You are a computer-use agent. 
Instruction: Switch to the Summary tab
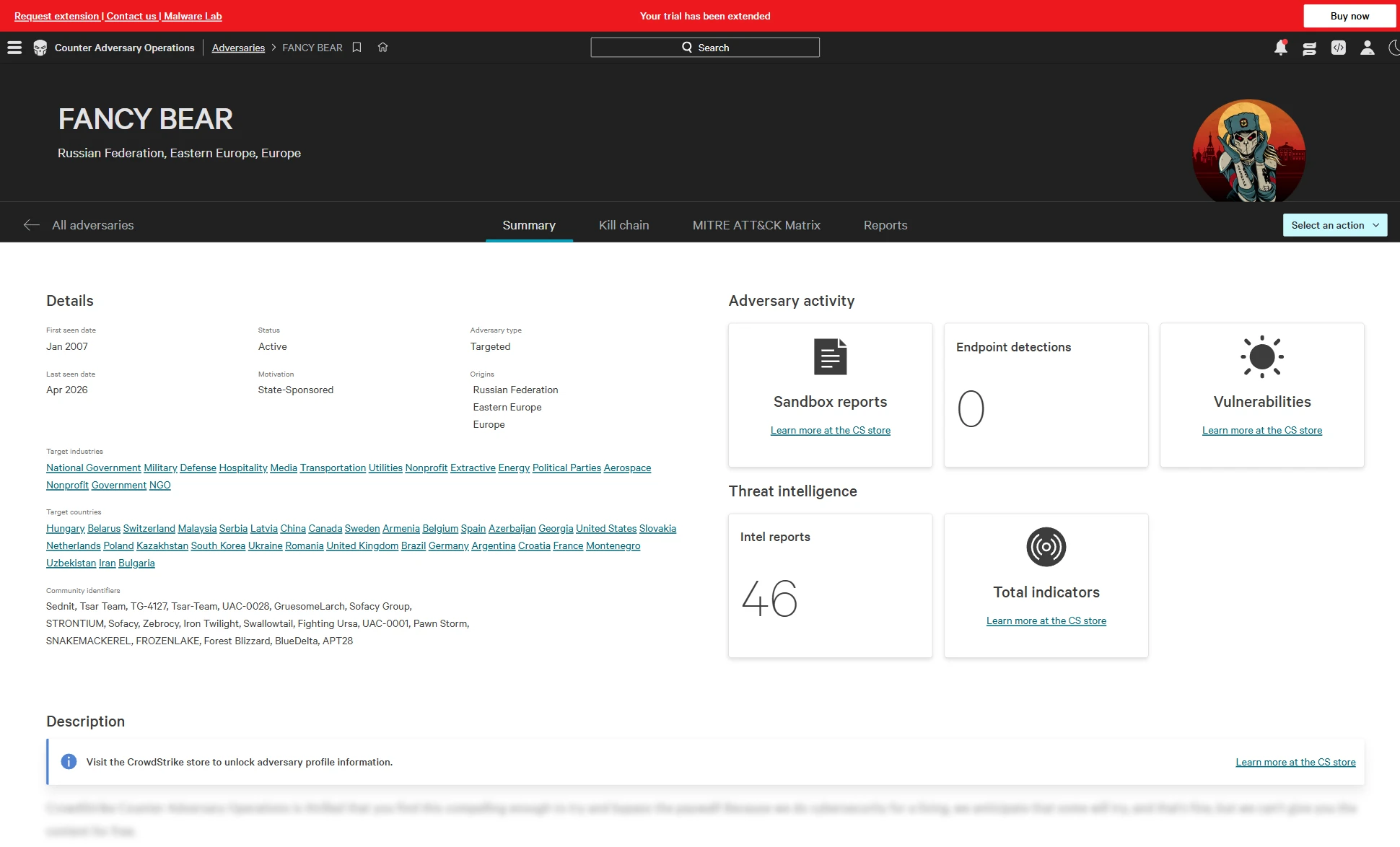coord(529,225)
